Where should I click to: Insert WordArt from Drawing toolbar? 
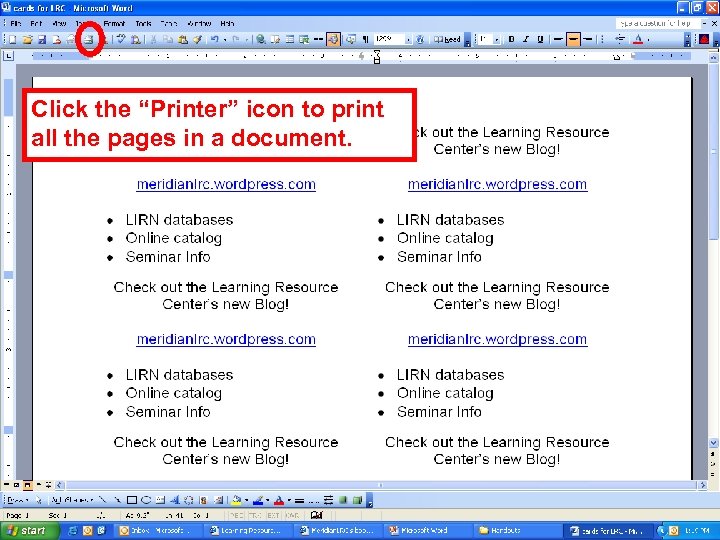[174, 500]
